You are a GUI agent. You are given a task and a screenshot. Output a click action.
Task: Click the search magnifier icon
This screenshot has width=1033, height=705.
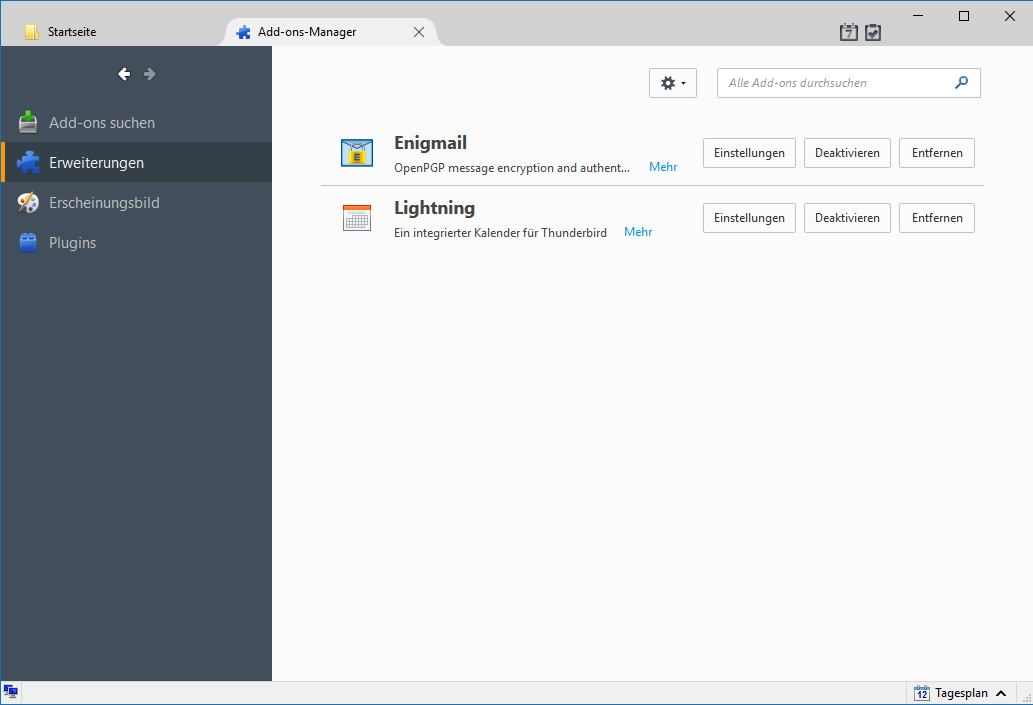pos(962,82)
